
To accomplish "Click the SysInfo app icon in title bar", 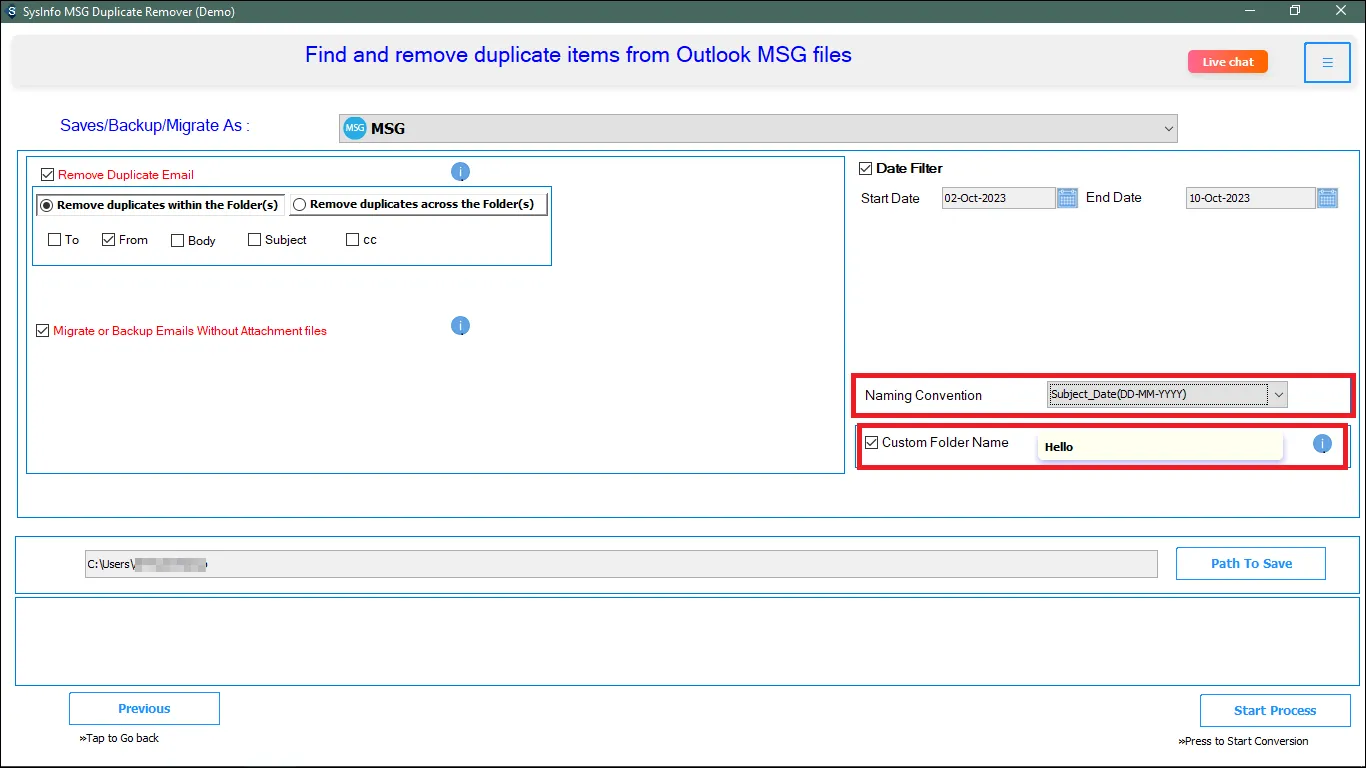I will point(12,10).
